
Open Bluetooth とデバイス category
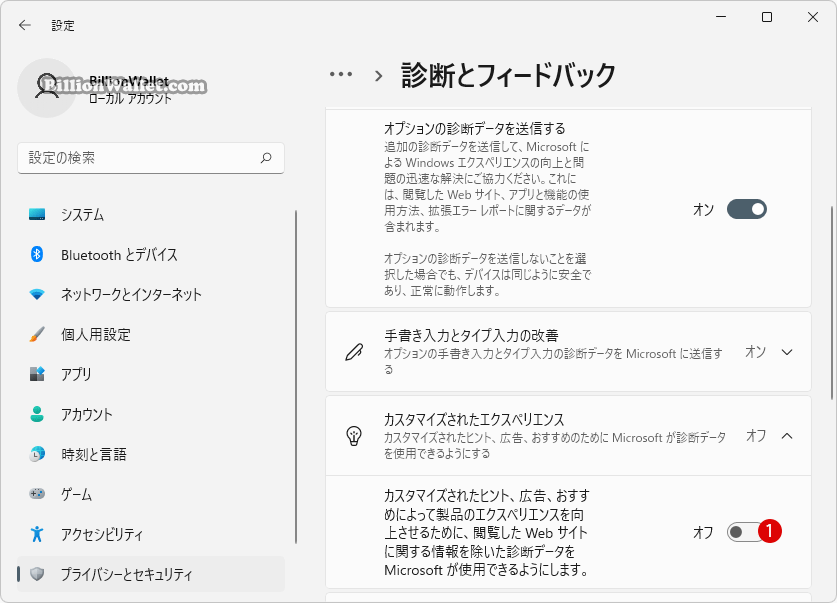coord(151,255)
